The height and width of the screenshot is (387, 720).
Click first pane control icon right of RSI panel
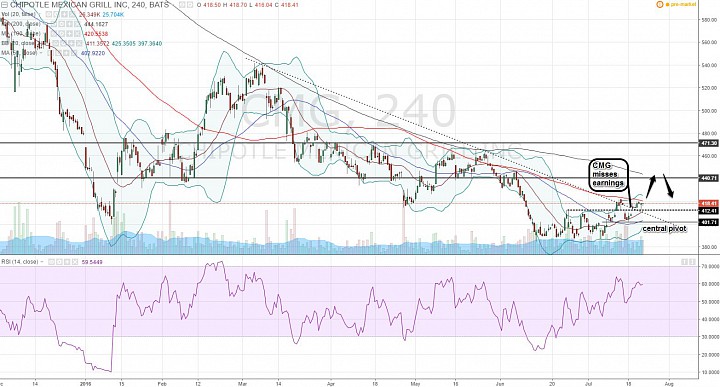click(x=685, y=262)
